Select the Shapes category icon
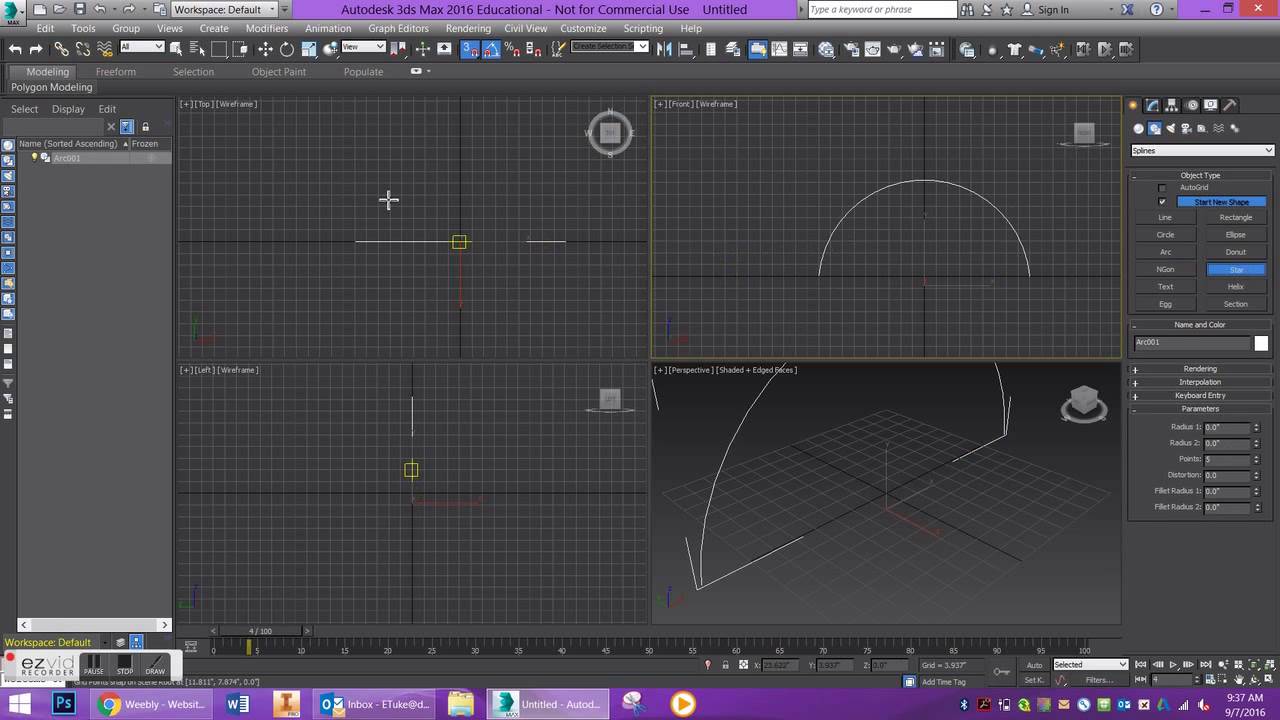The width and height of the screenshot is (1280, 720). point(1155,128)
